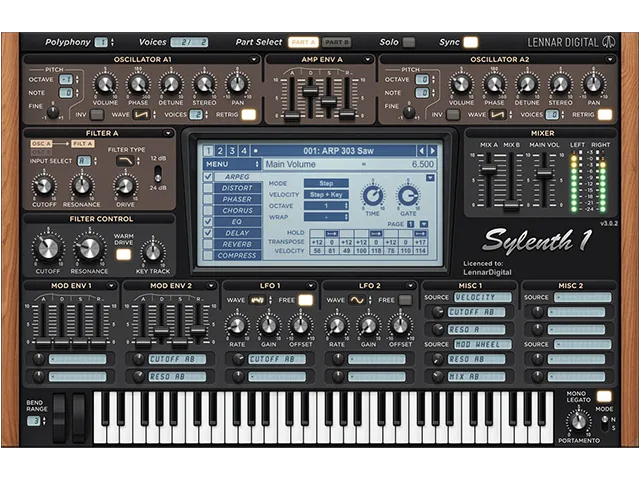640x480 pixels.
Task: Click the LFO 1 Gain knob
Action: (x=268, y=326)
